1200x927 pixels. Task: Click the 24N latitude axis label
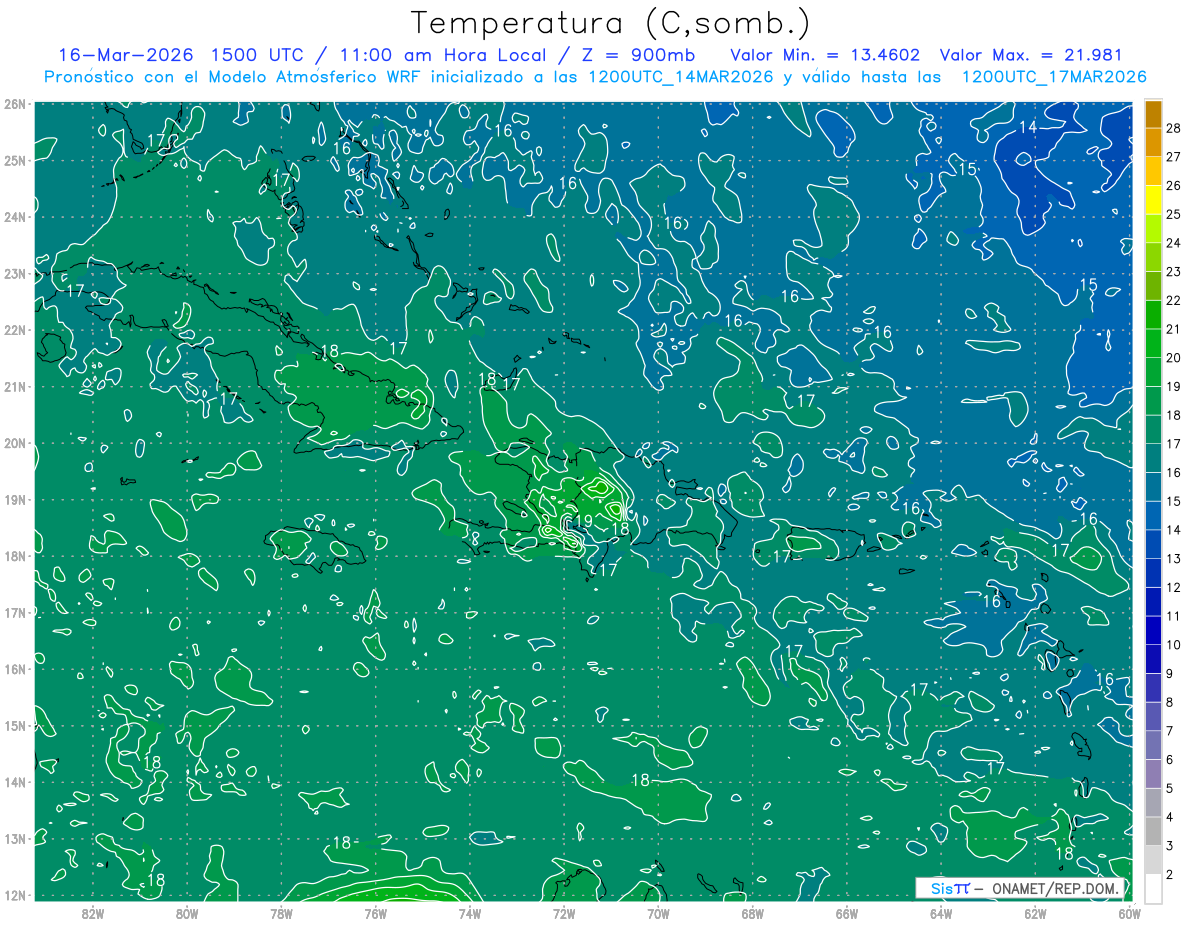[x=15, y=217]
